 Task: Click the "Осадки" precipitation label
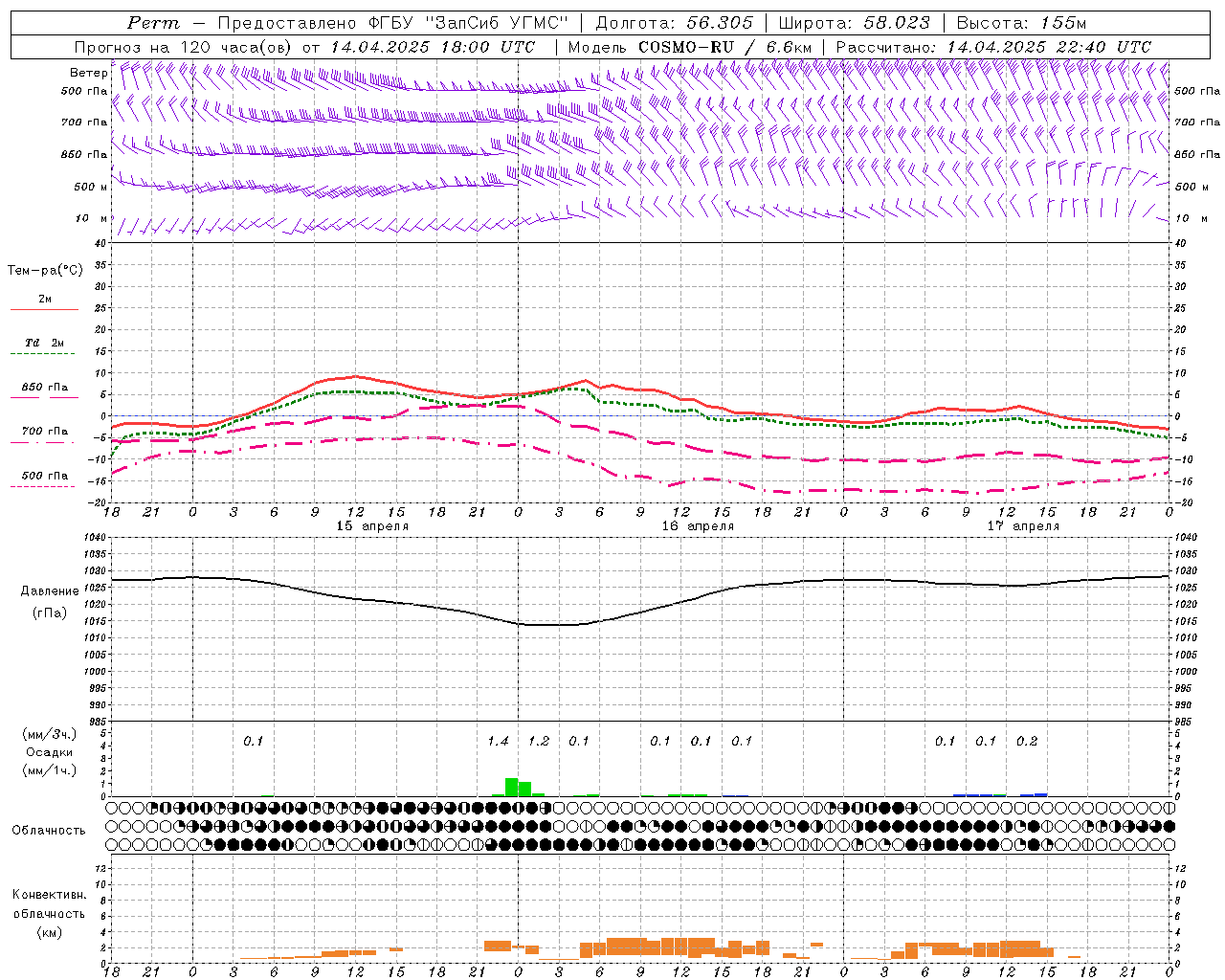(49, 752)
